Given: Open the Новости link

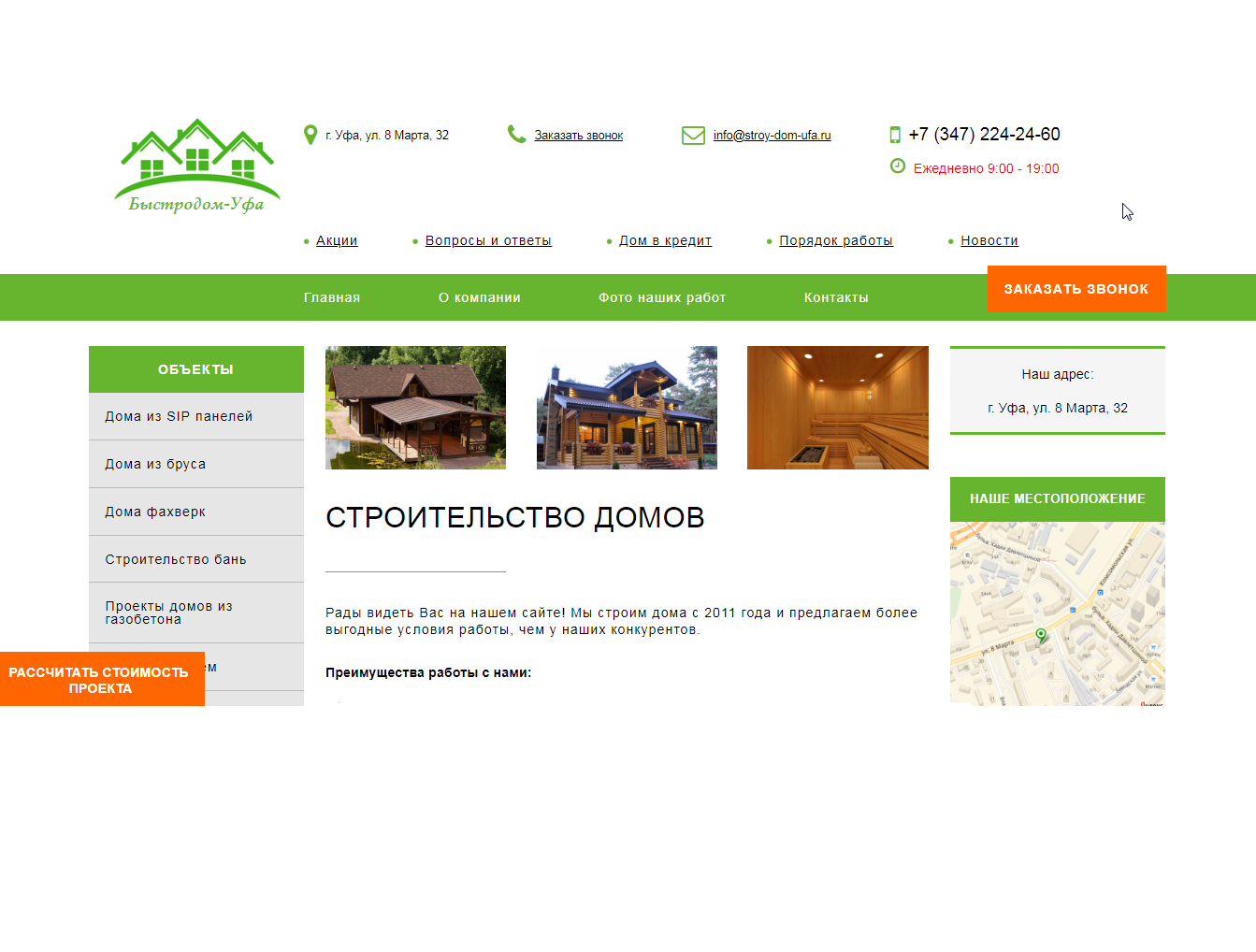Looking at the screenshot, I should pyautogui.click(x=989, y=240).
